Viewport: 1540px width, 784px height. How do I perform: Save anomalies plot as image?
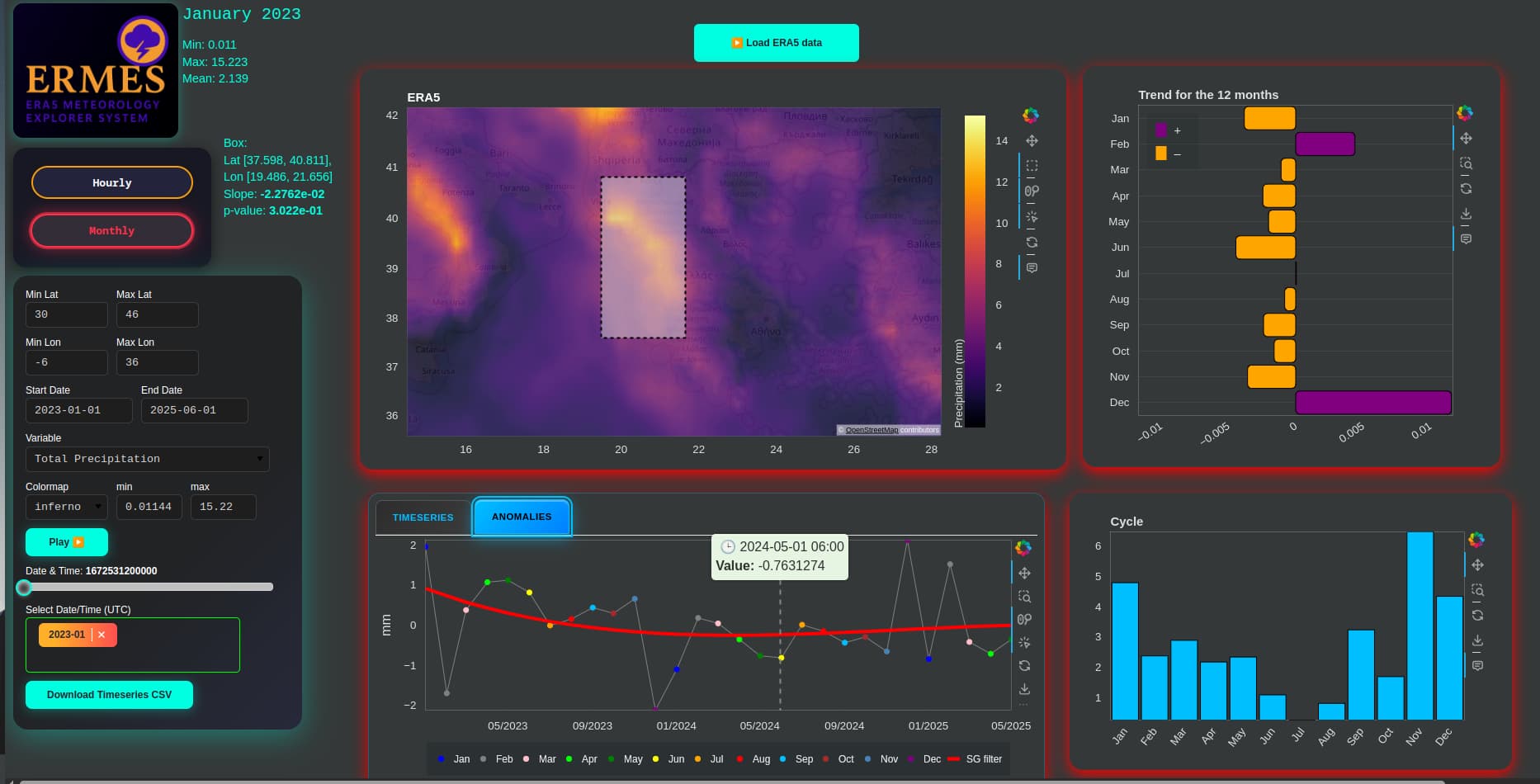[x=1024, y=689]
